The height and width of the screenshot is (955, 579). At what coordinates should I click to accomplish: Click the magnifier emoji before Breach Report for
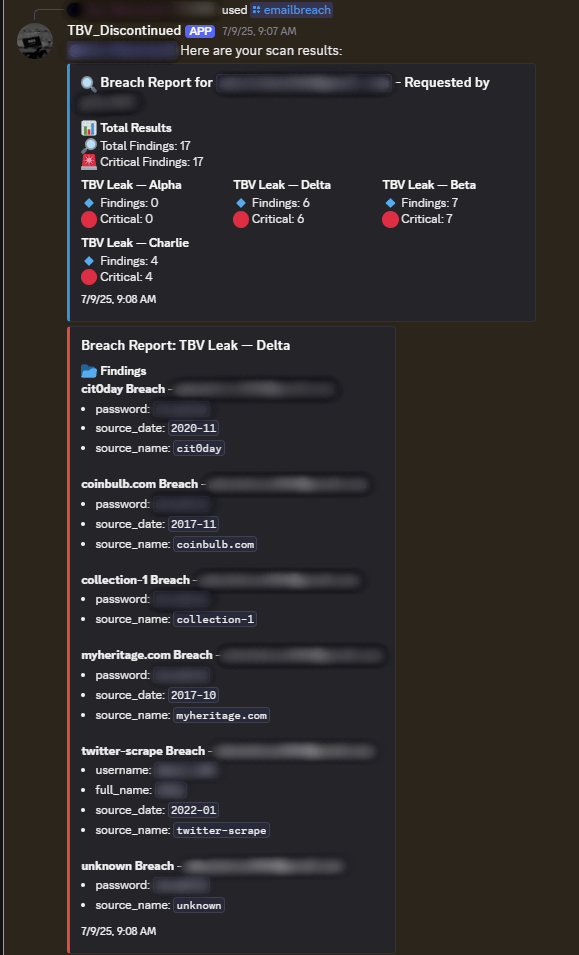click(89, 83)
